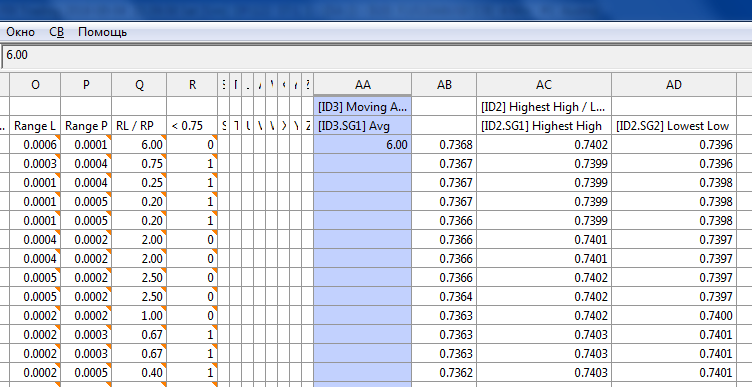Select column AB cell 0.7362
Image resolution: width=752 pixels, height=387 pixels.
point(444,373)
